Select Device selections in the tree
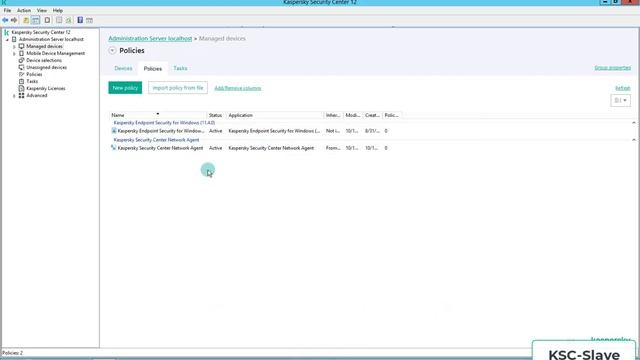This screenshot has width=640, height=360. pyautogui.click(x=44, y=60)
